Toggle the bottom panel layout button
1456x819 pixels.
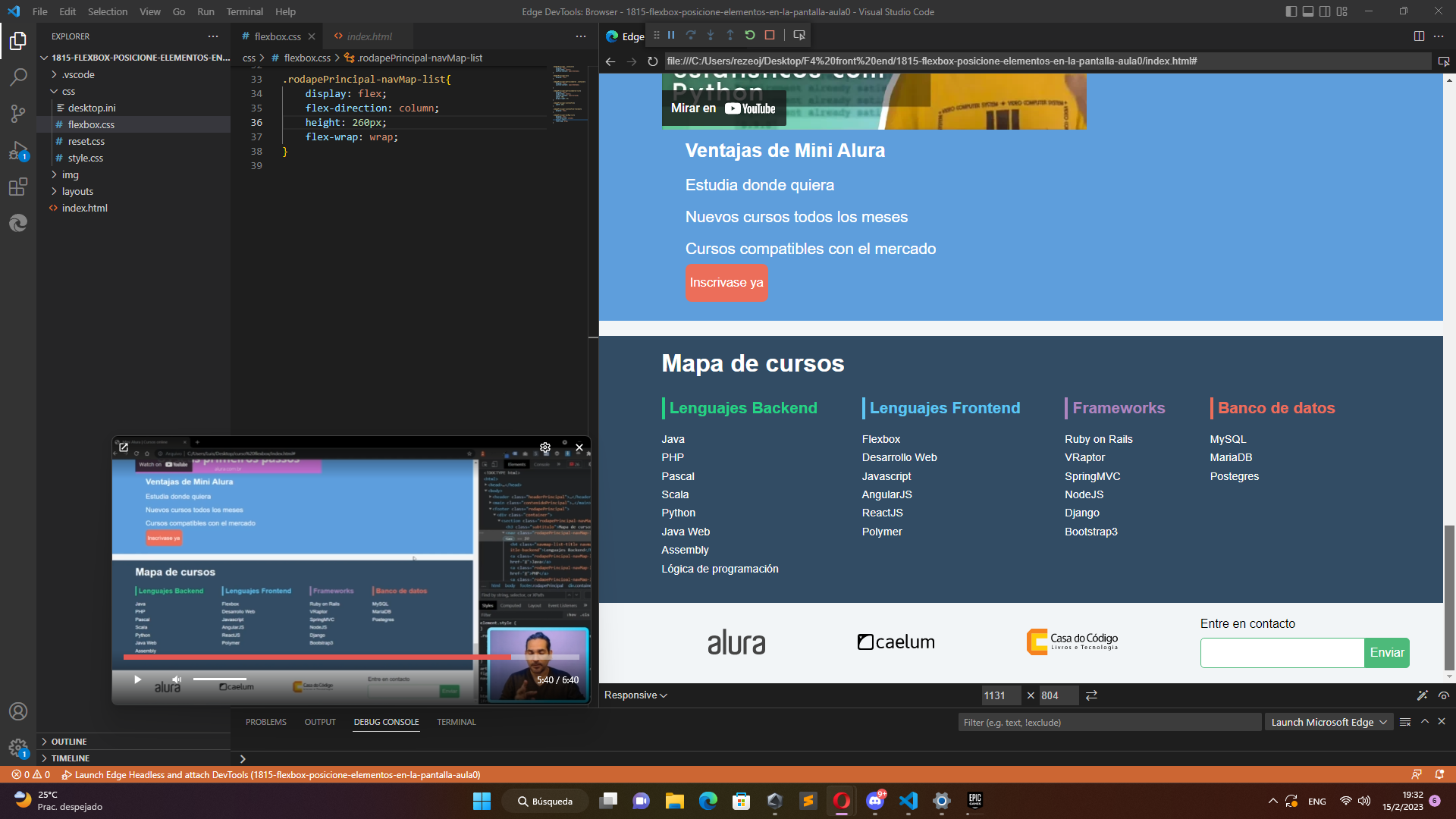[1308, 11]
